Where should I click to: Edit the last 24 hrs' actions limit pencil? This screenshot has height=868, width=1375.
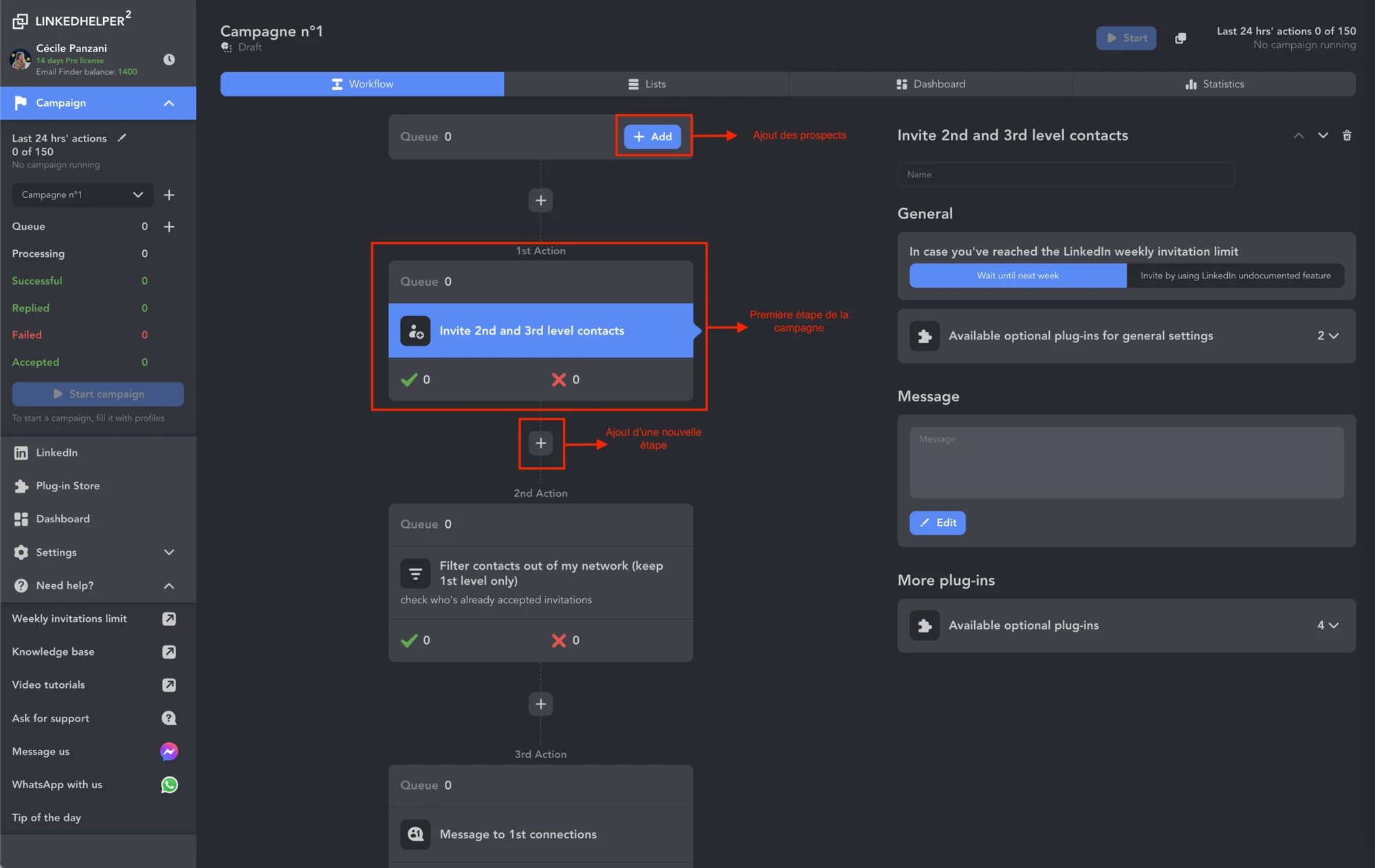[122, 138]
